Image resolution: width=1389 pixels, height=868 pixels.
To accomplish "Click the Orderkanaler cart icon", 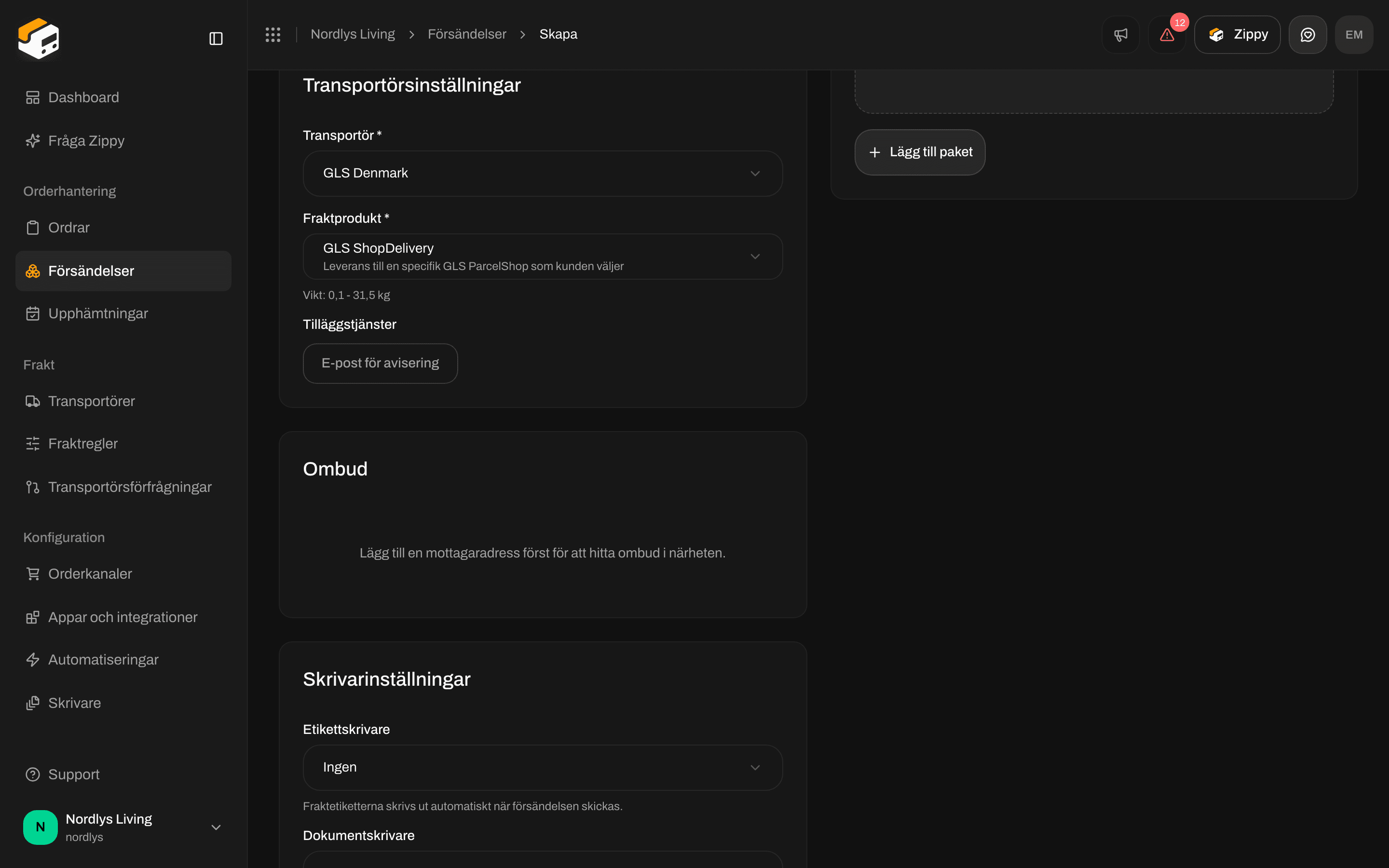I will pyautogui.click(x=33, y=574).
